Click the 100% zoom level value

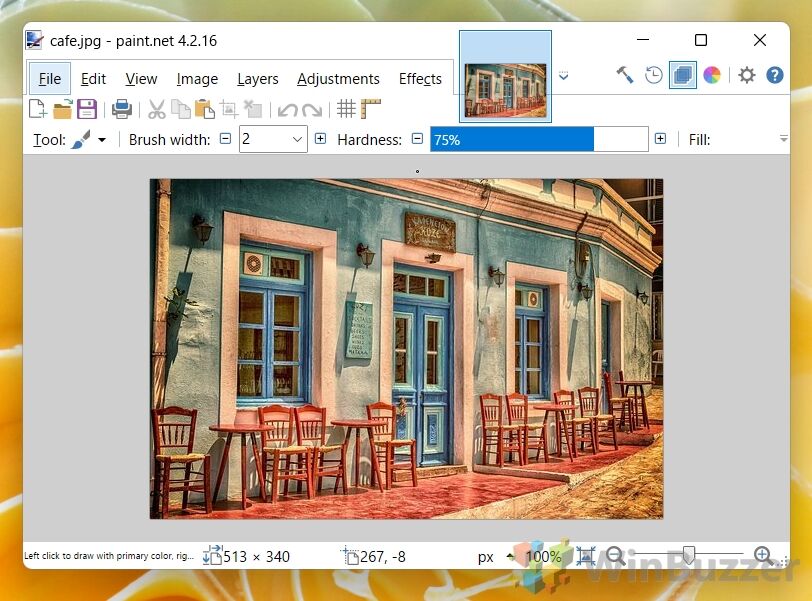click(543, 556)
